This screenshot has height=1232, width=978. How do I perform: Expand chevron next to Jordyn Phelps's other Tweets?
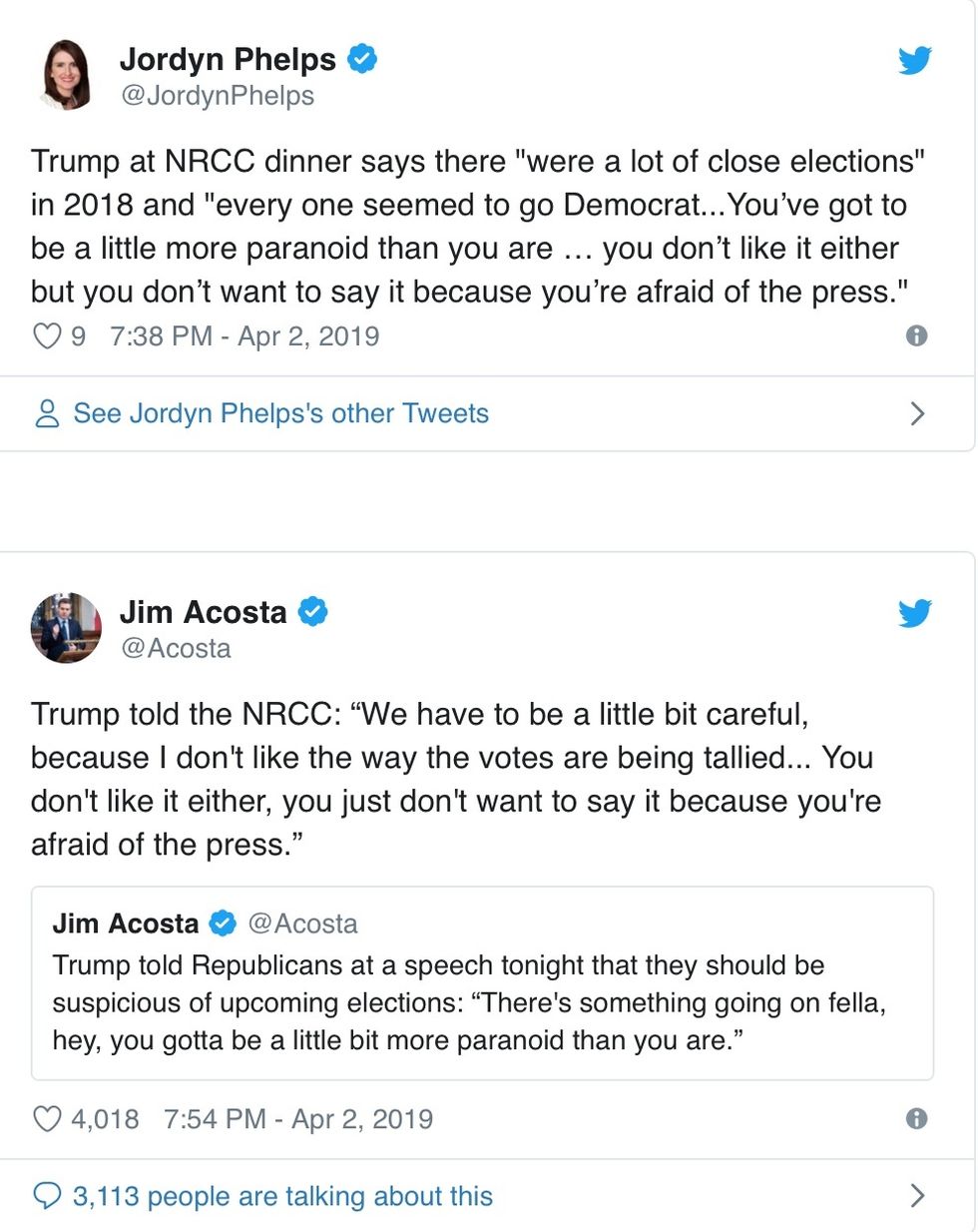(918, 413)
